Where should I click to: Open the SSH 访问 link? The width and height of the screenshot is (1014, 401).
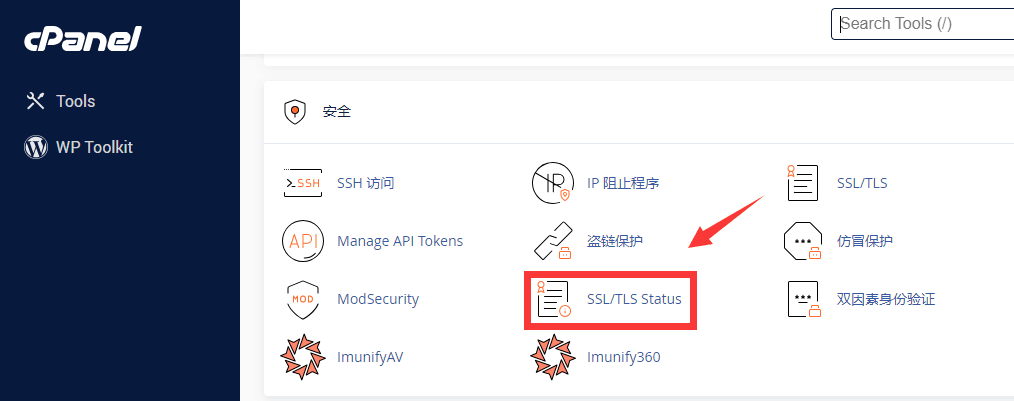click(x=365, y=183)
